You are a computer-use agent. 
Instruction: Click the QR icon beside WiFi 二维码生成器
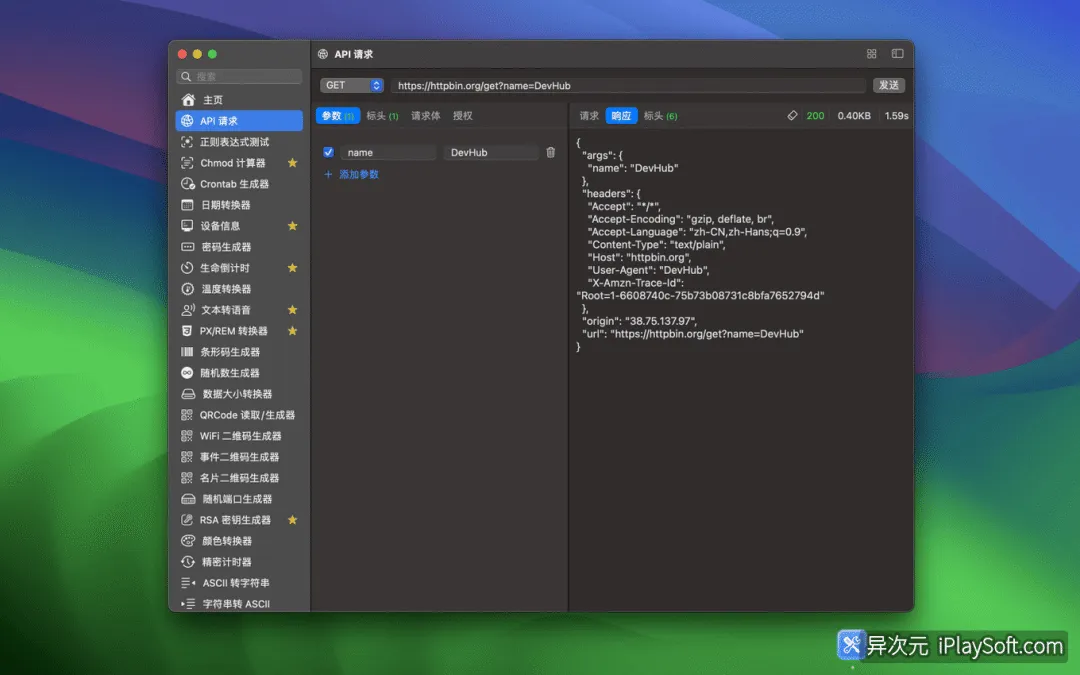pos(187,436)
